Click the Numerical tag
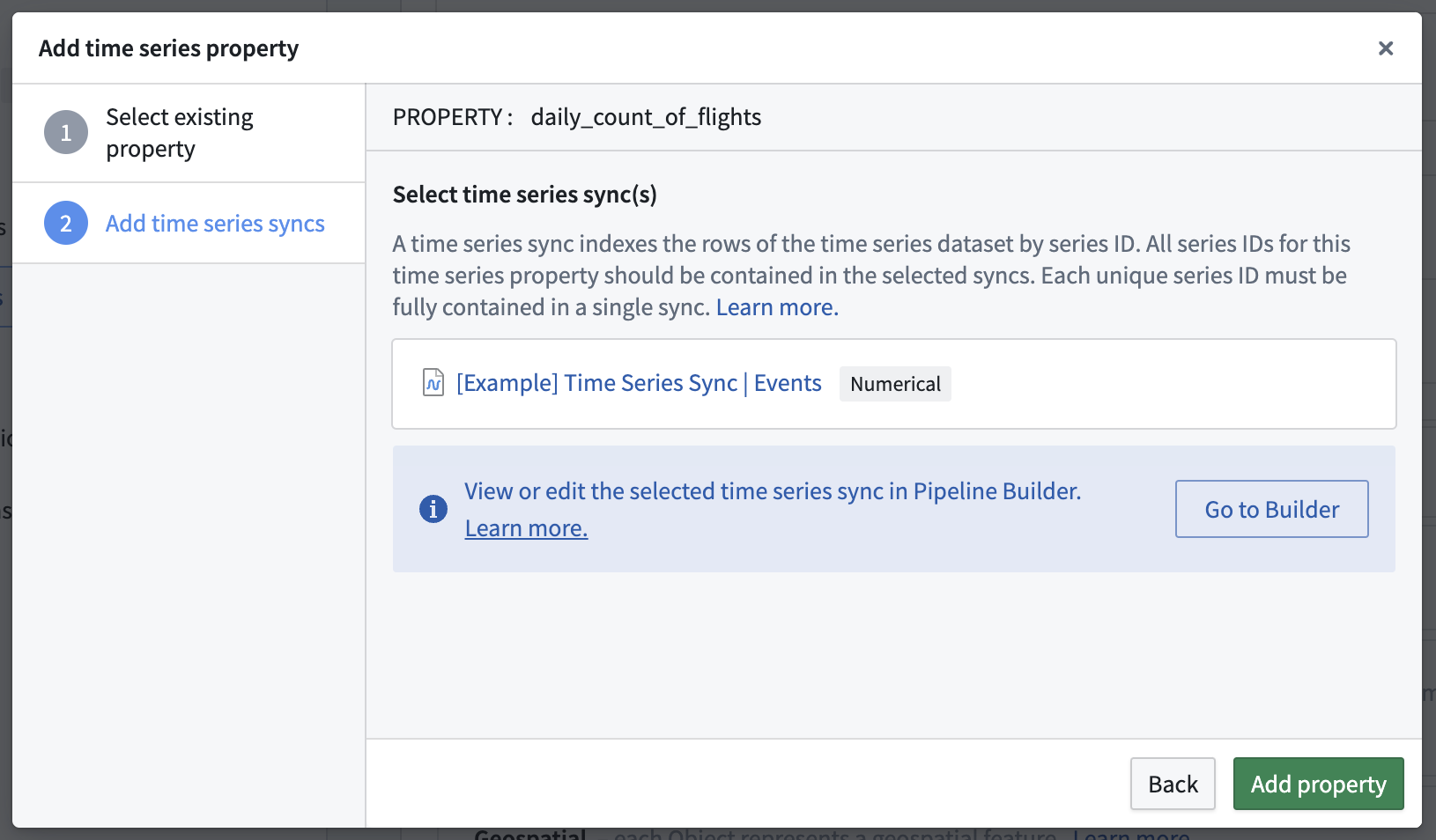The height and width of the screenshot is (840, 1436). (895, 384)
